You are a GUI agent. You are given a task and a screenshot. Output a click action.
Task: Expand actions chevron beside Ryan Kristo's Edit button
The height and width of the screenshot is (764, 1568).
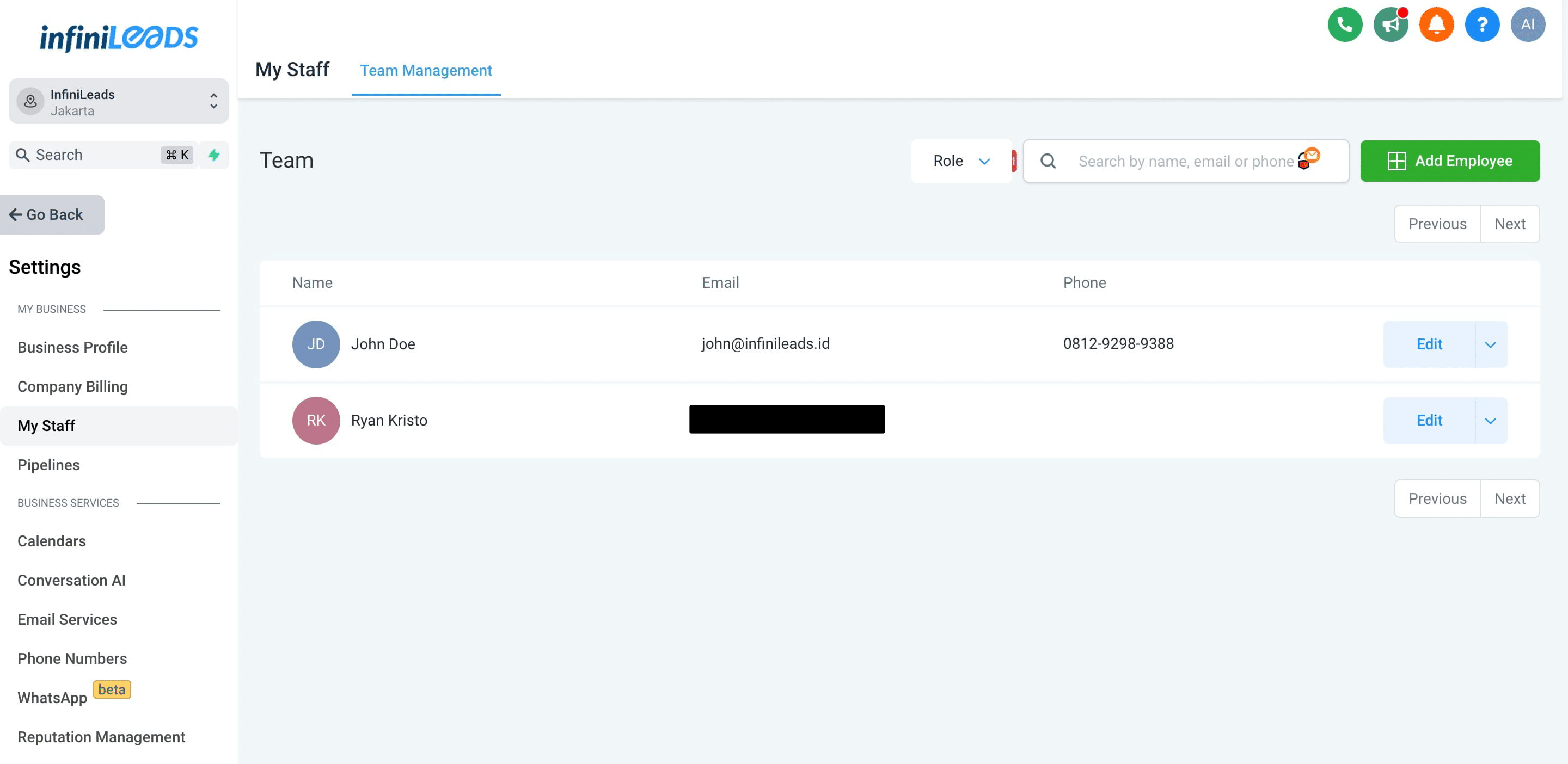[1490, 420]
